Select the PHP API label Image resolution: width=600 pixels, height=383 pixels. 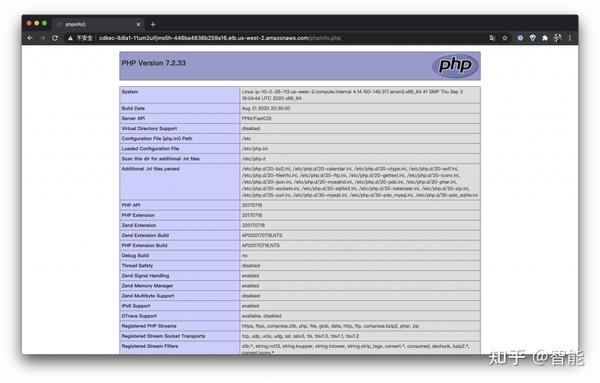pyautogui.click(x=131, y=205)
